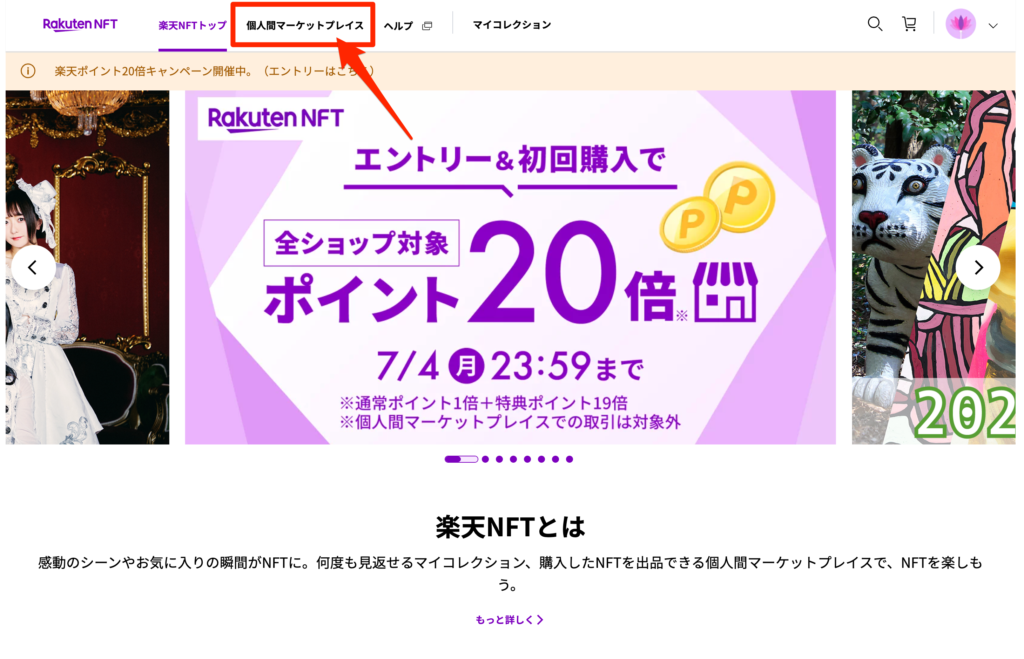Click もっと詳しく link
Screen dimensions: 1024x659
pyautogui.click(x=509, y=620)
